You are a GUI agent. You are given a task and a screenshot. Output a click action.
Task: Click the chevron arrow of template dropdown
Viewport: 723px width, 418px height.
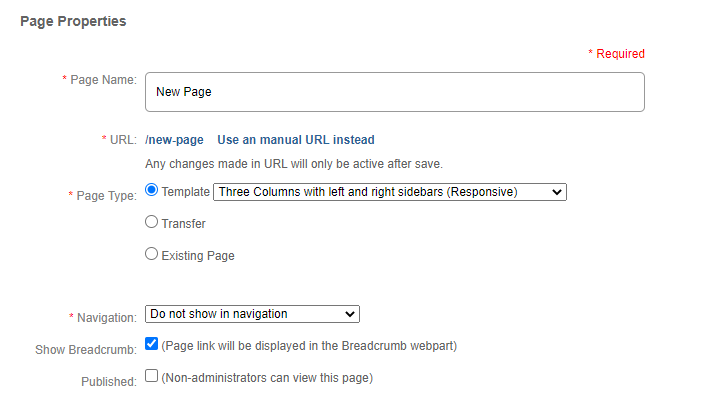pos(557,192)
